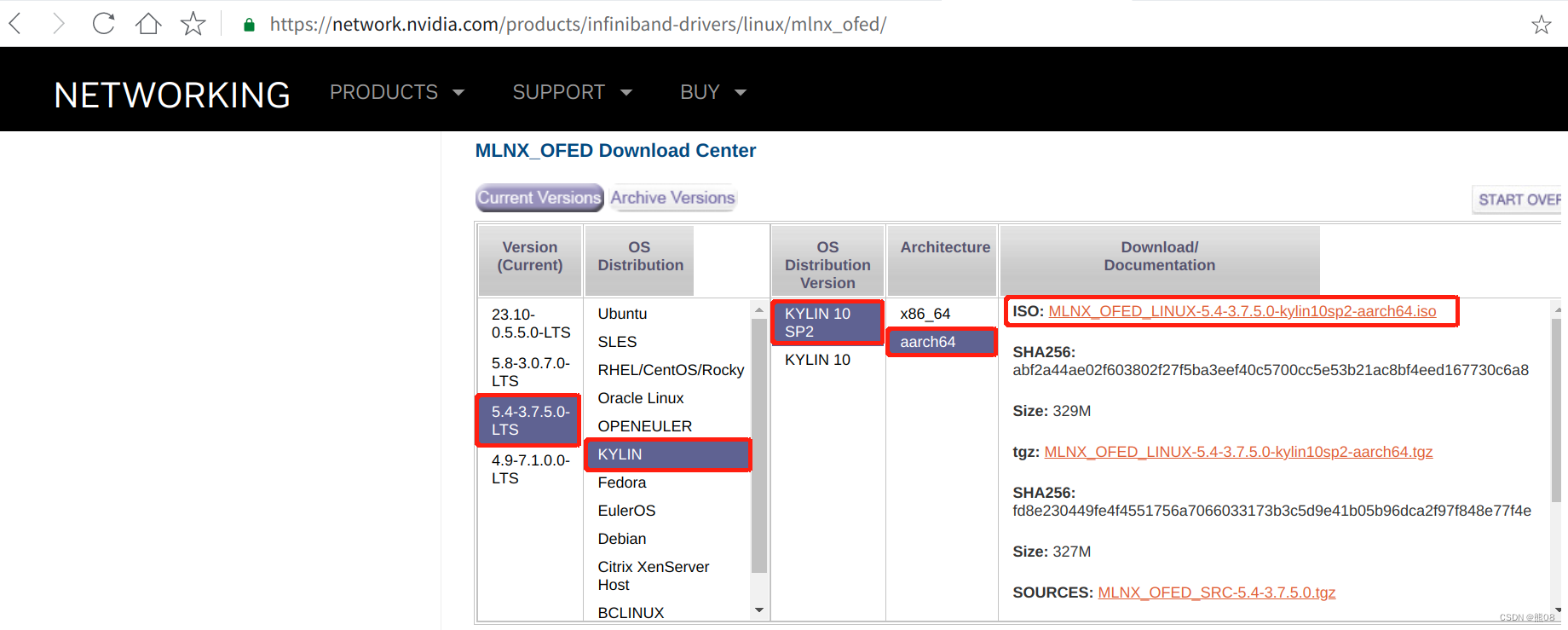Image resolution: width=1568 pixels, height=630 pixels.
Task: Choose Citrix XenServer Host distribution
Action: tap(654, 575)
